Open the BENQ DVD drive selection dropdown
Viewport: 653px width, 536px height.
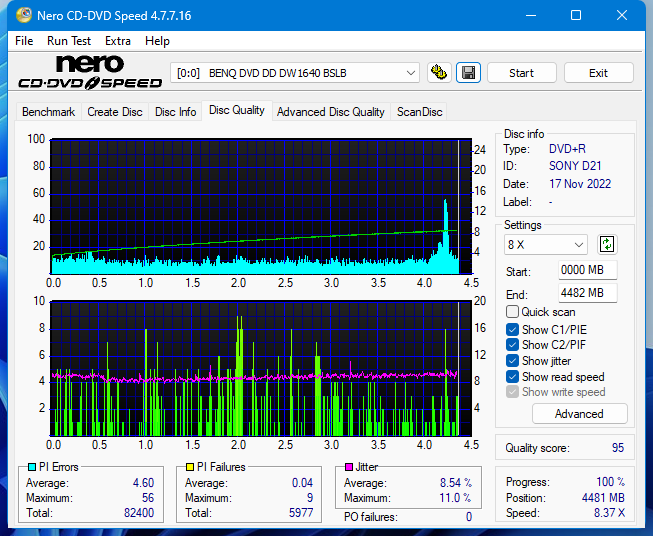click(x=295, y=73)
